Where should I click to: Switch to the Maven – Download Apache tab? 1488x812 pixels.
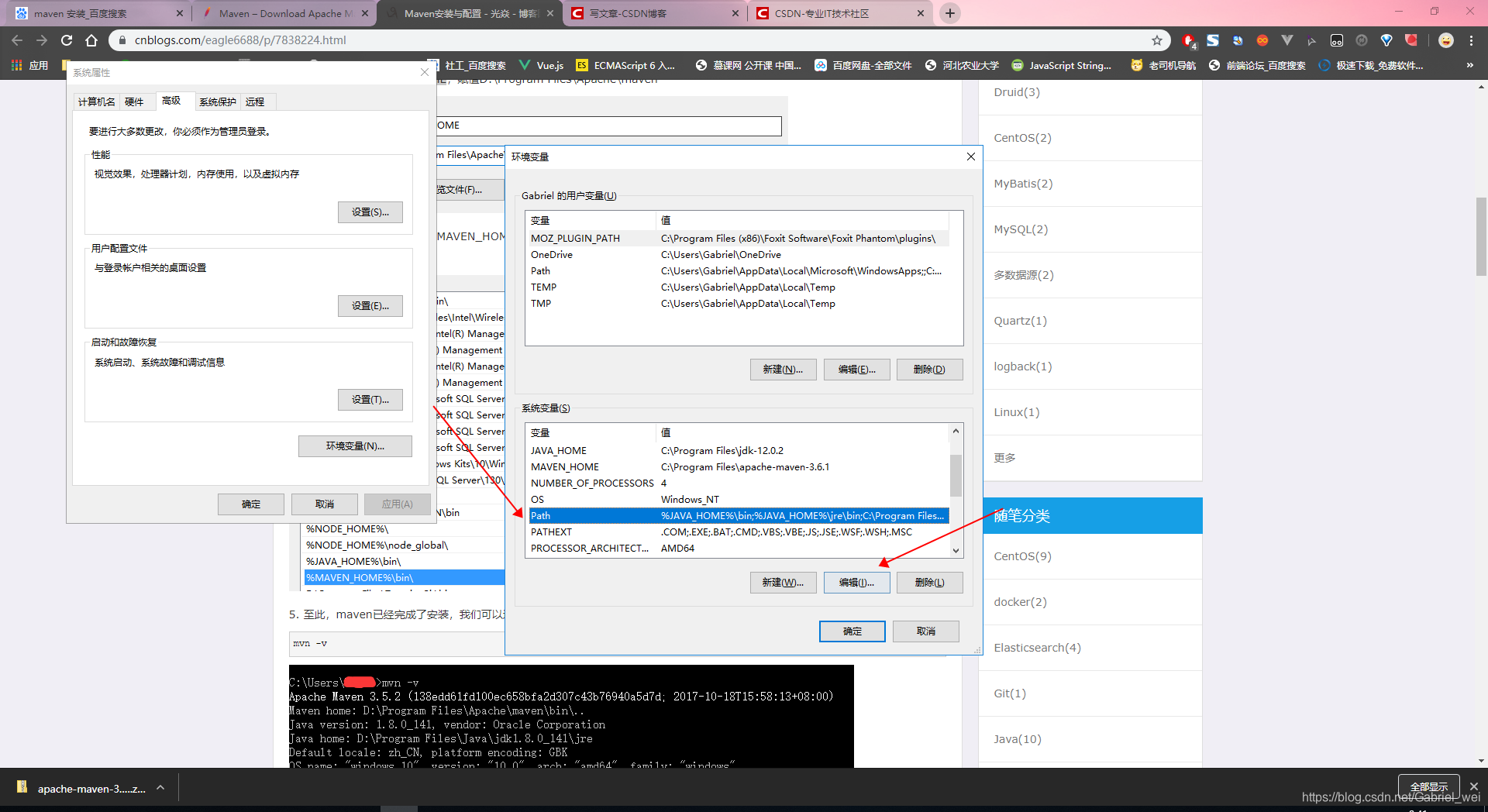(x=284, y=13)
